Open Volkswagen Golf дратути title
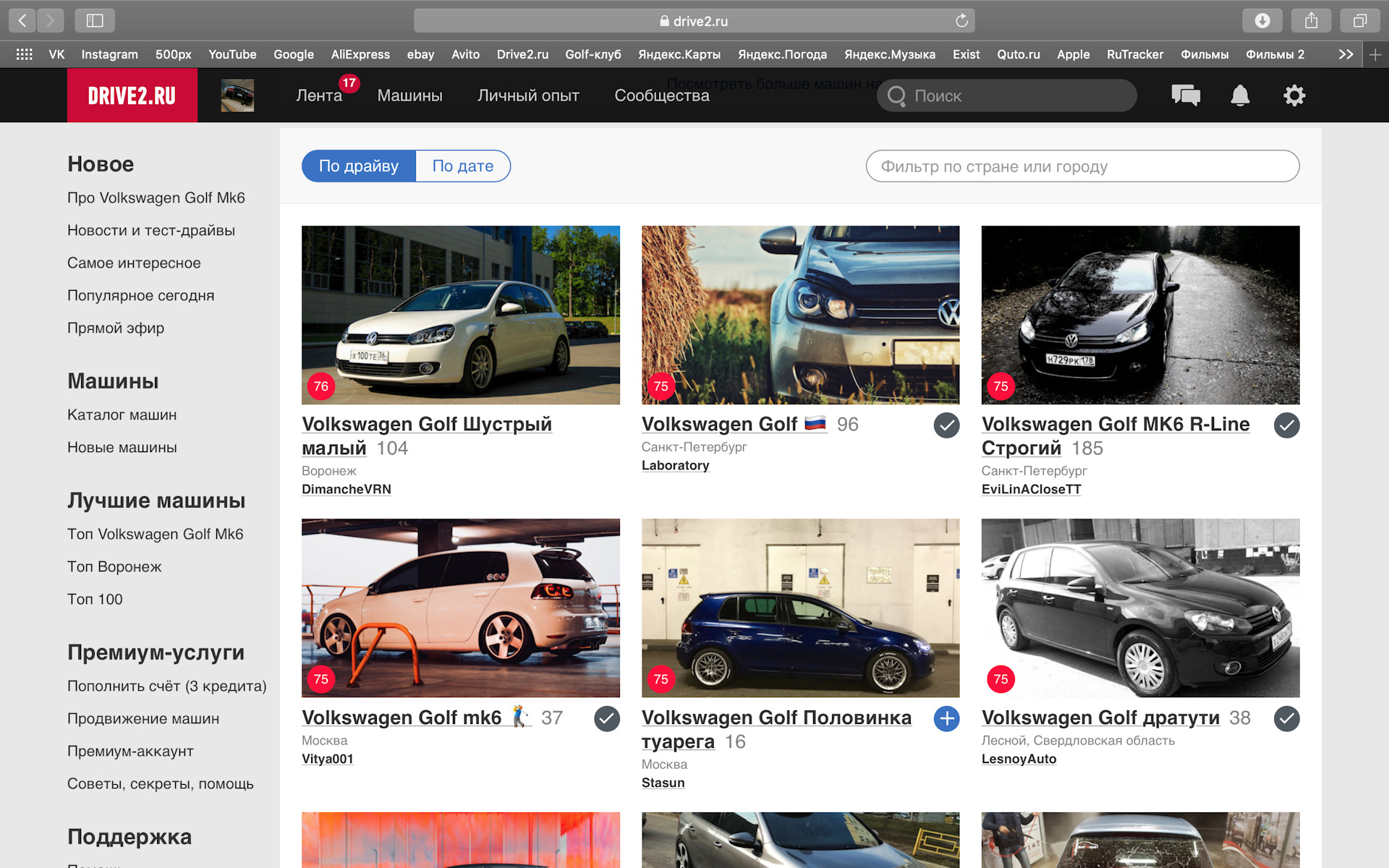This screenshot has height=868, width=1389. coord(1100,718)
